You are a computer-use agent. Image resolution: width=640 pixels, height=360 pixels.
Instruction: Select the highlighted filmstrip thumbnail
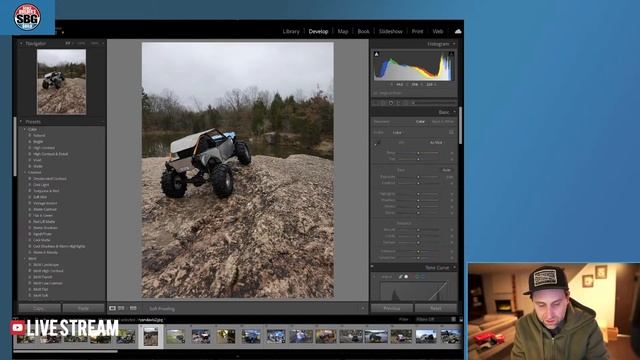point(151,336)
